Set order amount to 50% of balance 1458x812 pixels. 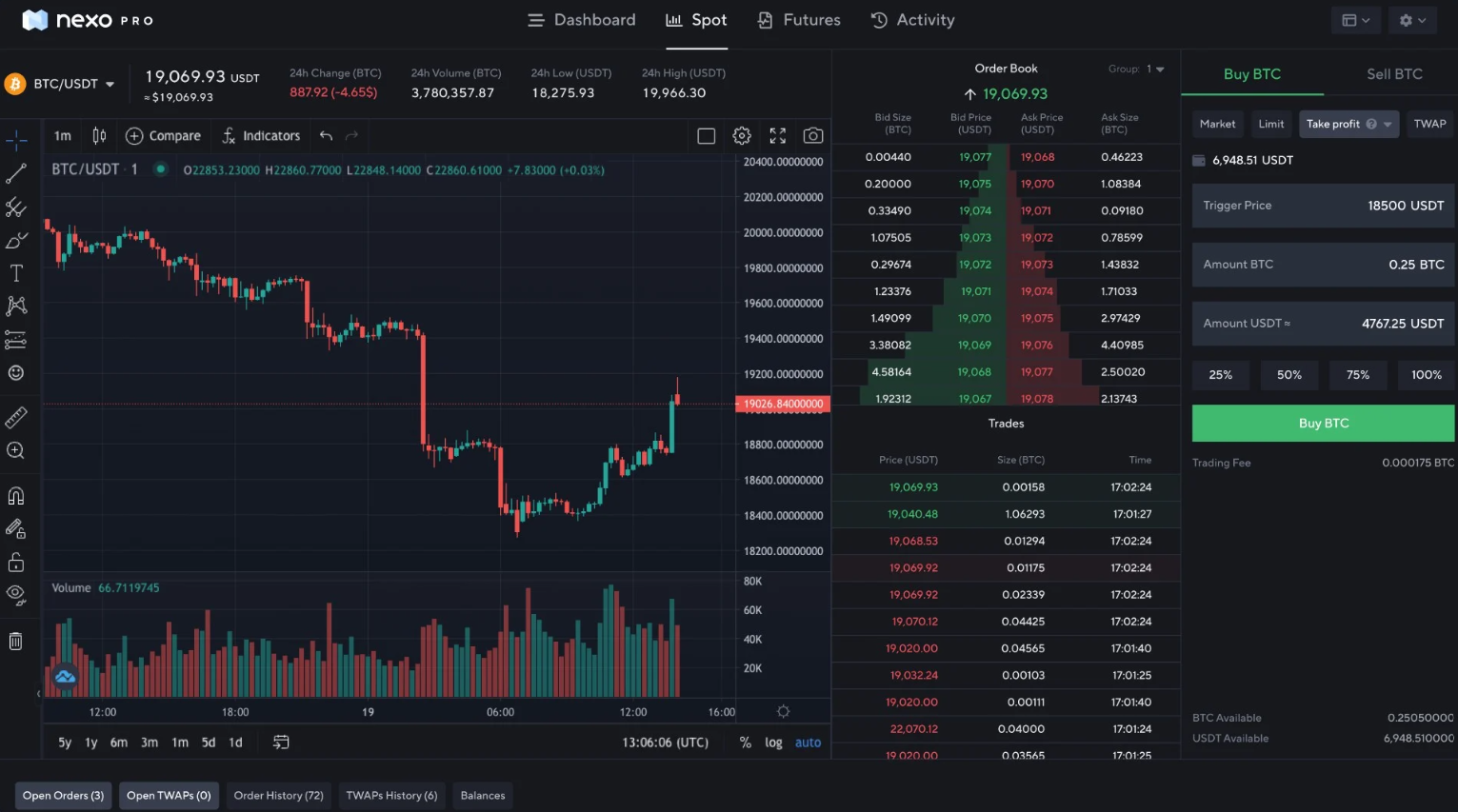tap(1288, 375)
